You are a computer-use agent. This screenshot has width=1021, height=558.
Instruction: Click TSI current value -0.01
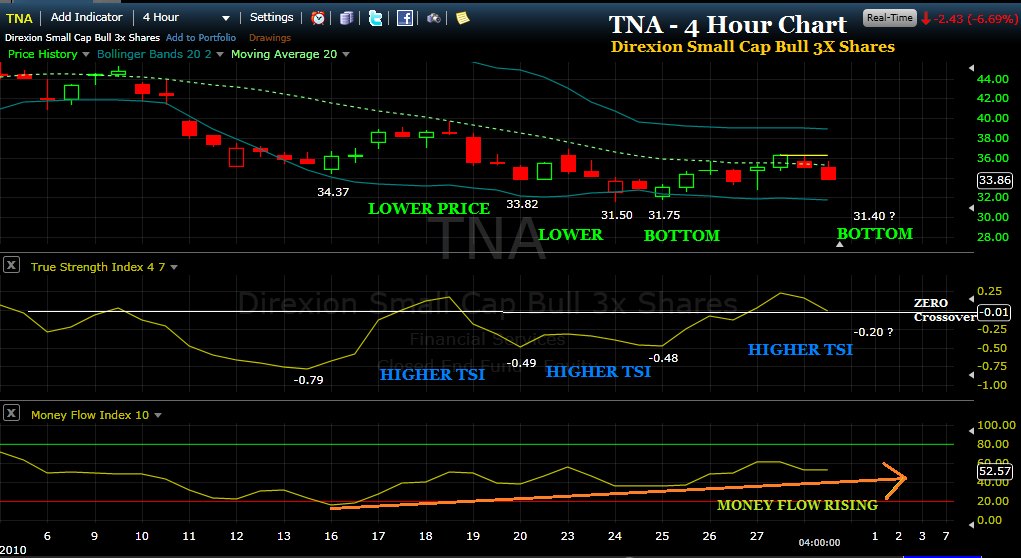coord(996,313)
